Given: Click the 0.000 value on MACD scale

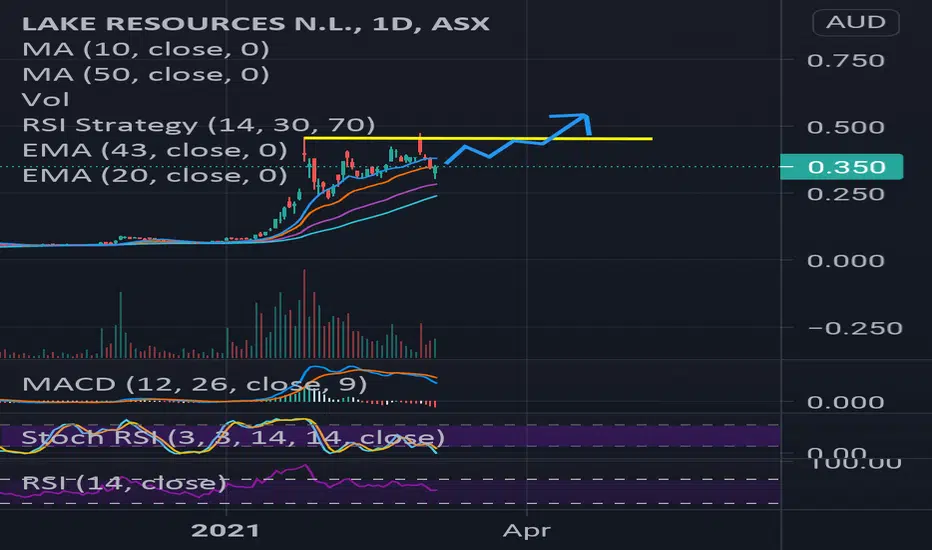Looking at the screenshot, I should (846, 403).
